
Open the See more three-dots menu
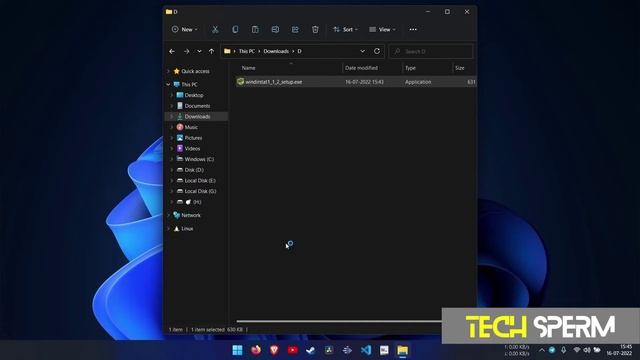click(x=413, y=29)
